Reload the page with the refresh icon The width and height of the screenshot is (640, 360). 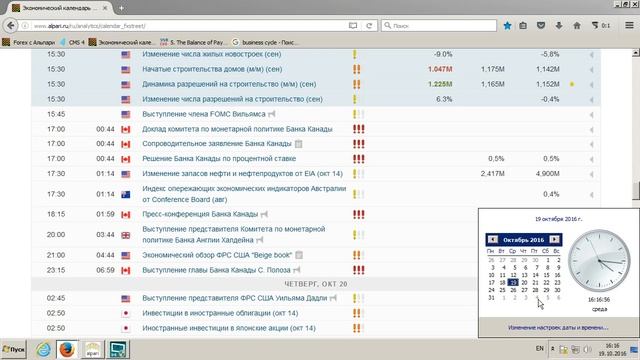pos(369,26)
